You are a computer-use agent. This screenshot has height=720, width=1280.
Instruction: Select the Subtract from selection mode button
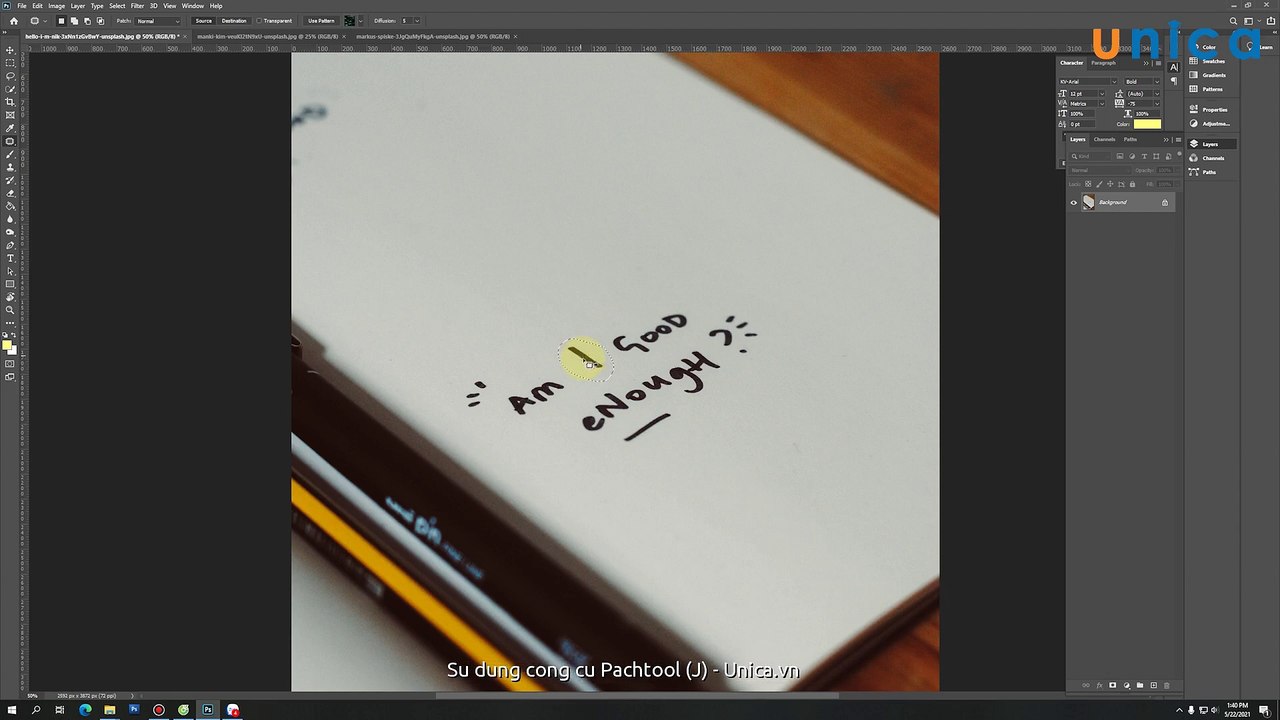87,21
